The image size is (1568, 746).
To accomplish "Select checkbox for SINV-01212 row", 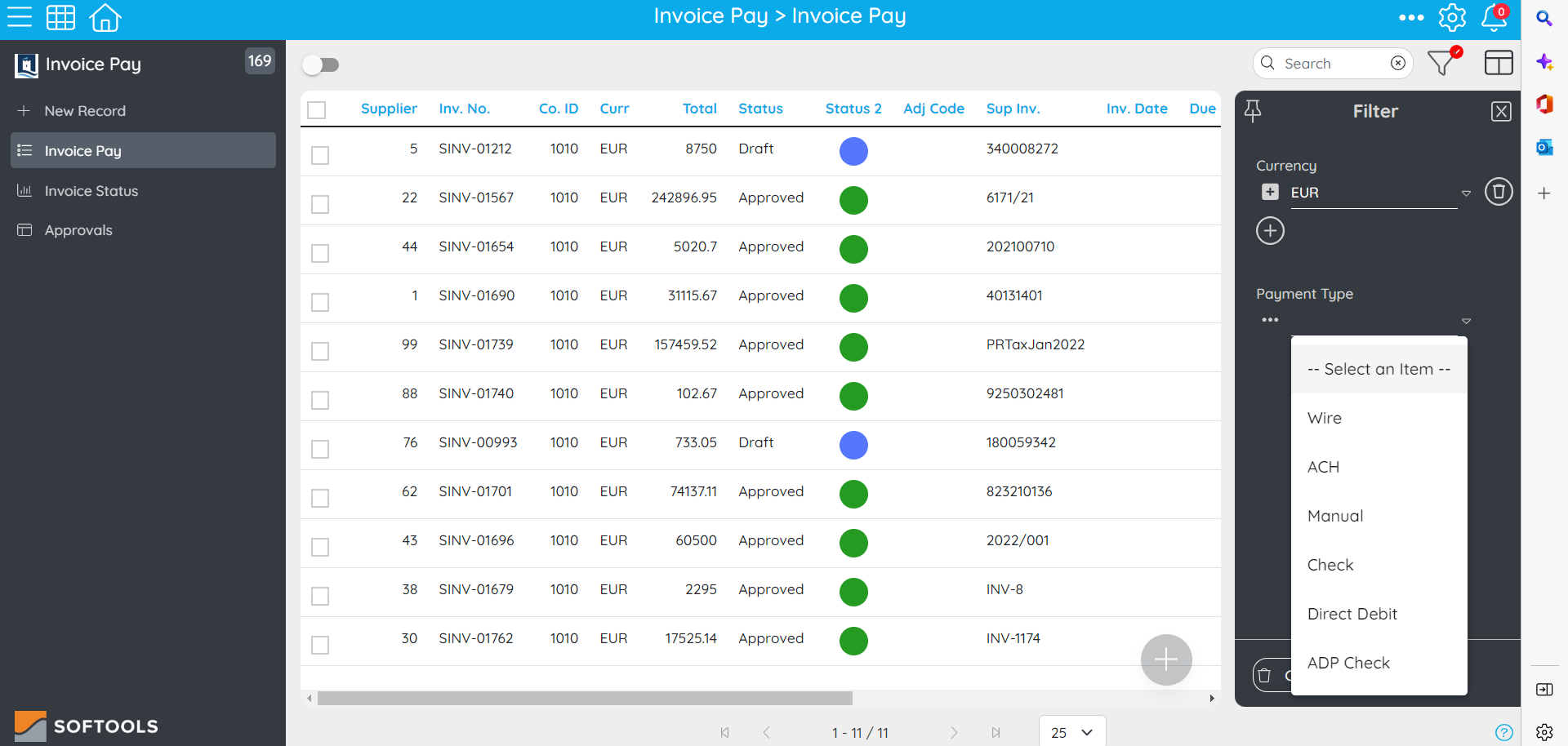I will pyautogui.click(x=320, y=155).
